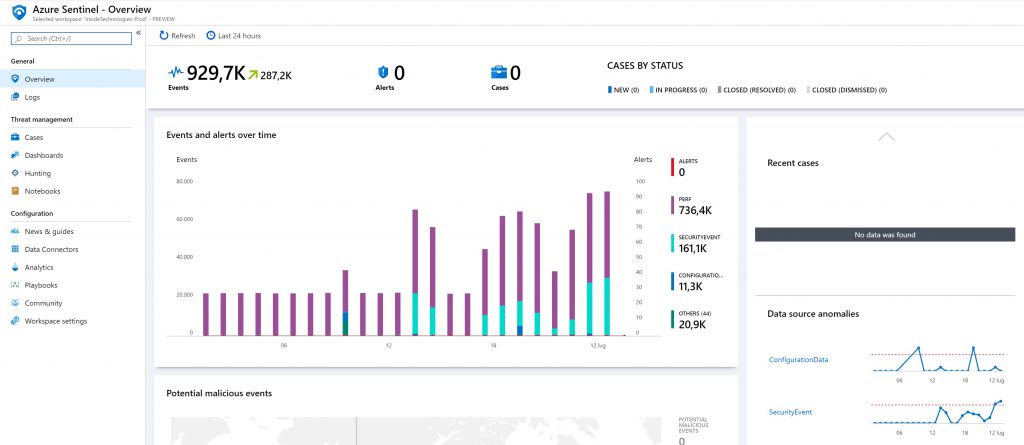Image resolution: width=1024 pixels, height=445 pixels.
Task: Click the No data was found bar
Action: (885, 235)
